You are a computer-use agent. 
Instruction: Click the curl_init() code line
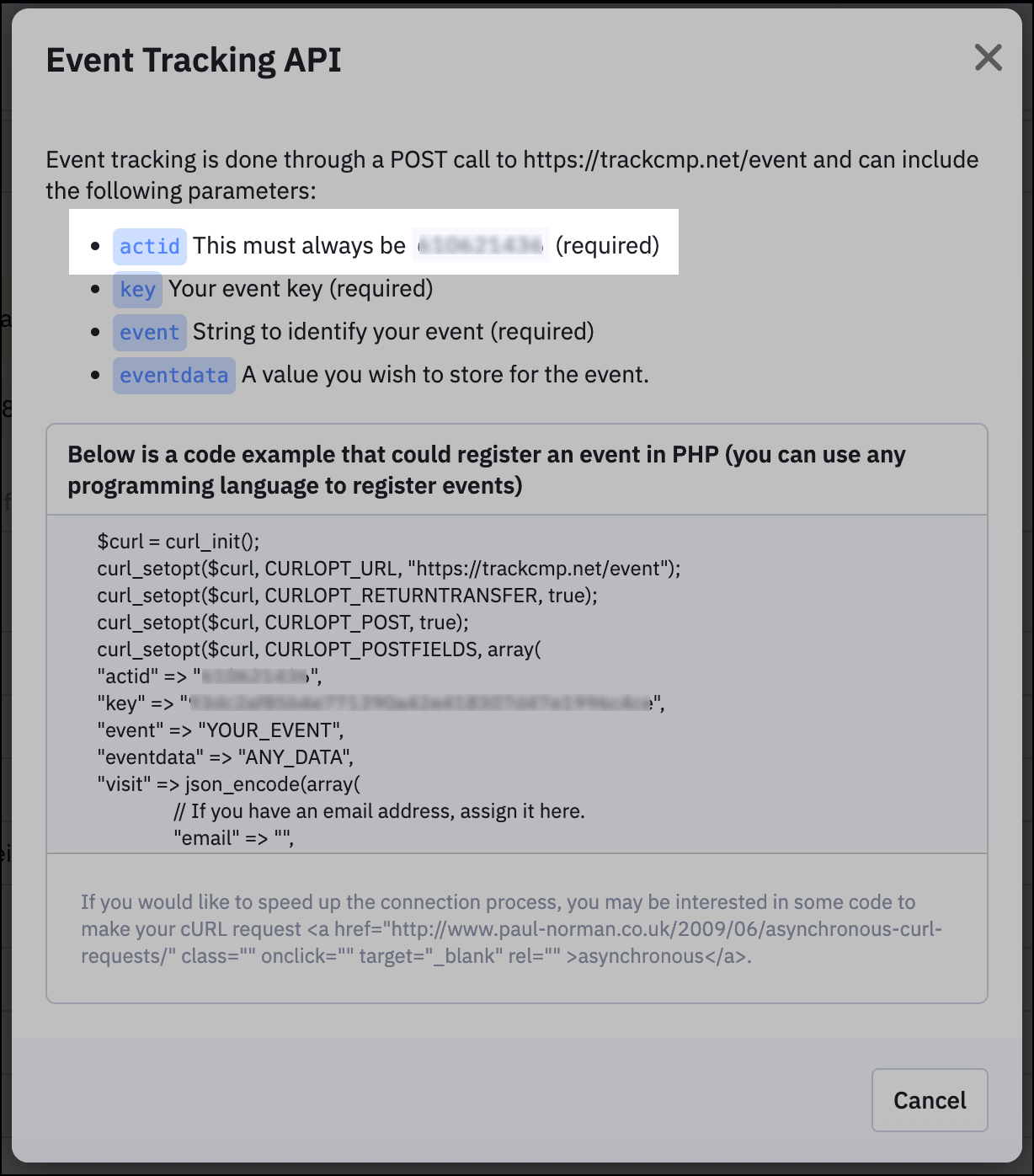(x=179, y=541)
